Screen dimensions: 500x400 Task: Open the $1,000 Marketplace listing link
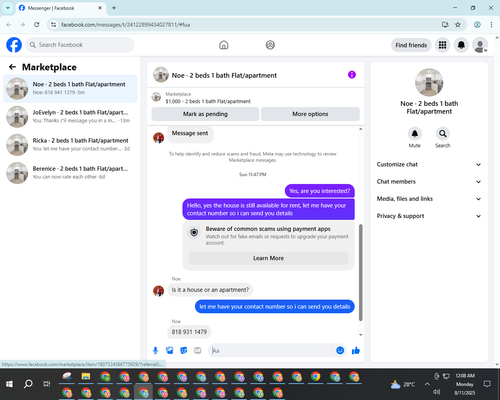click(x=208, y=101)
